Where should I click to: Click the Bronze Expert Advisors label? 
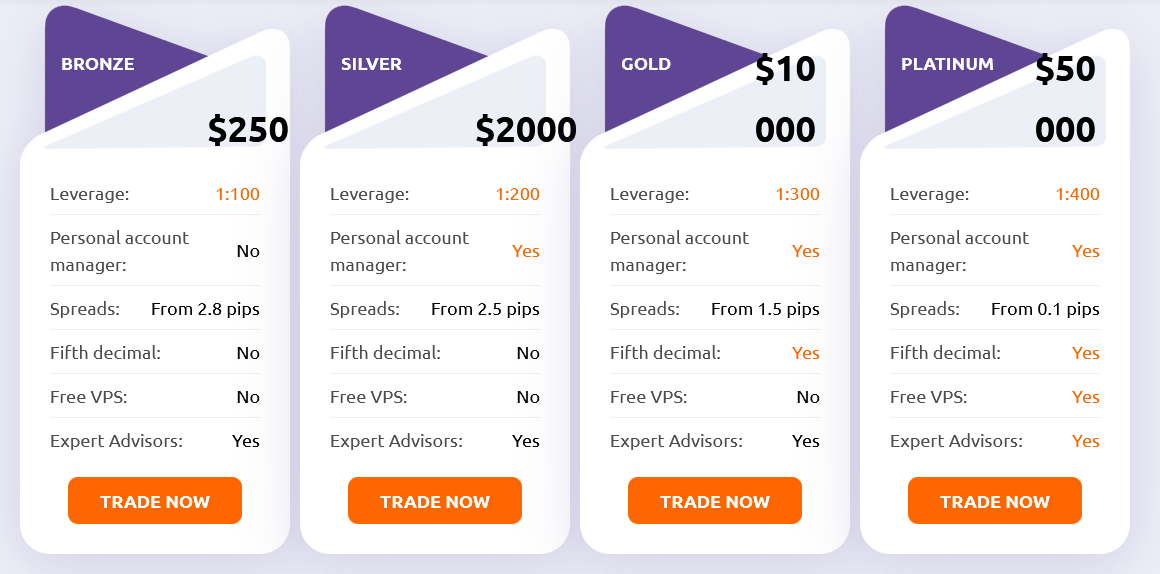click(116, 442)
